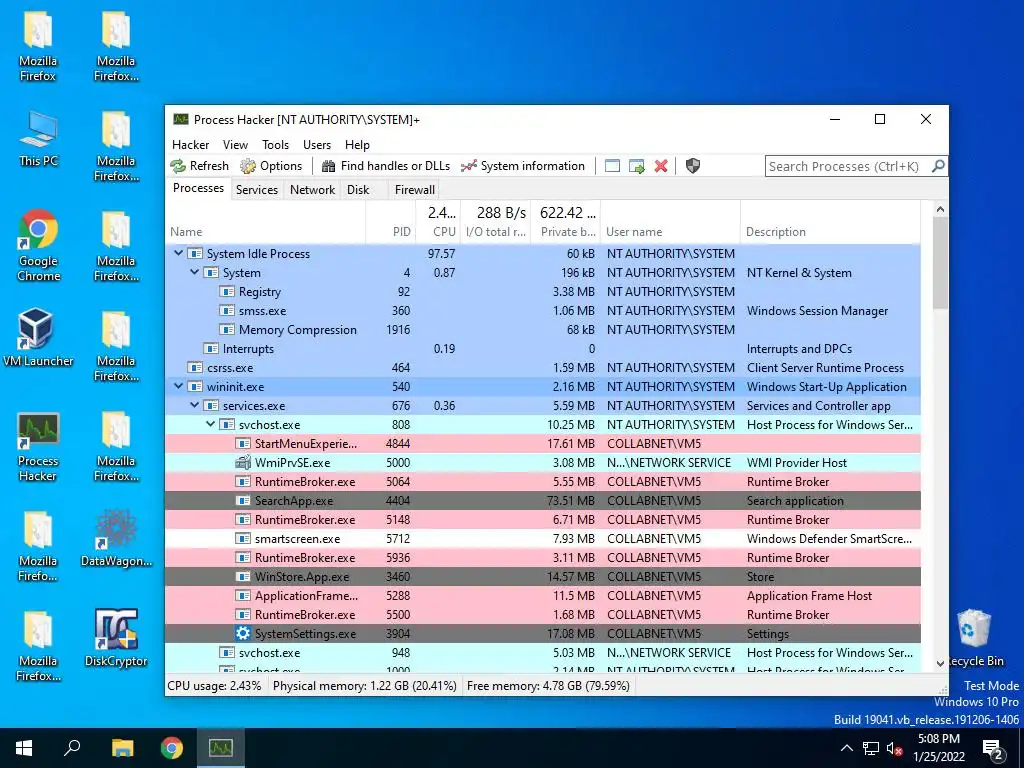Image resolution: width=1024 pixels, height=768 pixels.
Task: Switch to the Network tab
Action: [x=312, y=189]
